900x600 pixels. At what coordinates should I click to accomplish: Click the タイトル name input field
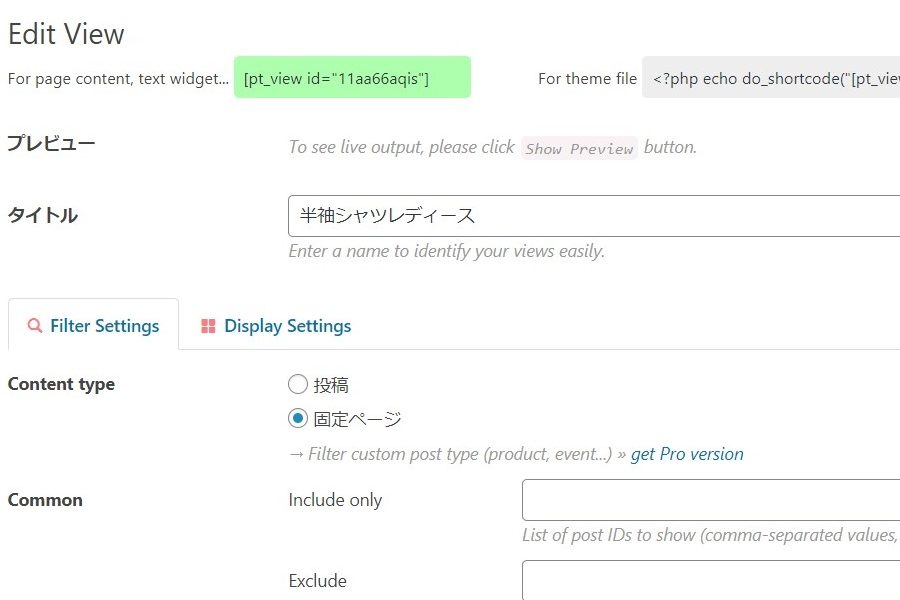[x=594, y=216]
